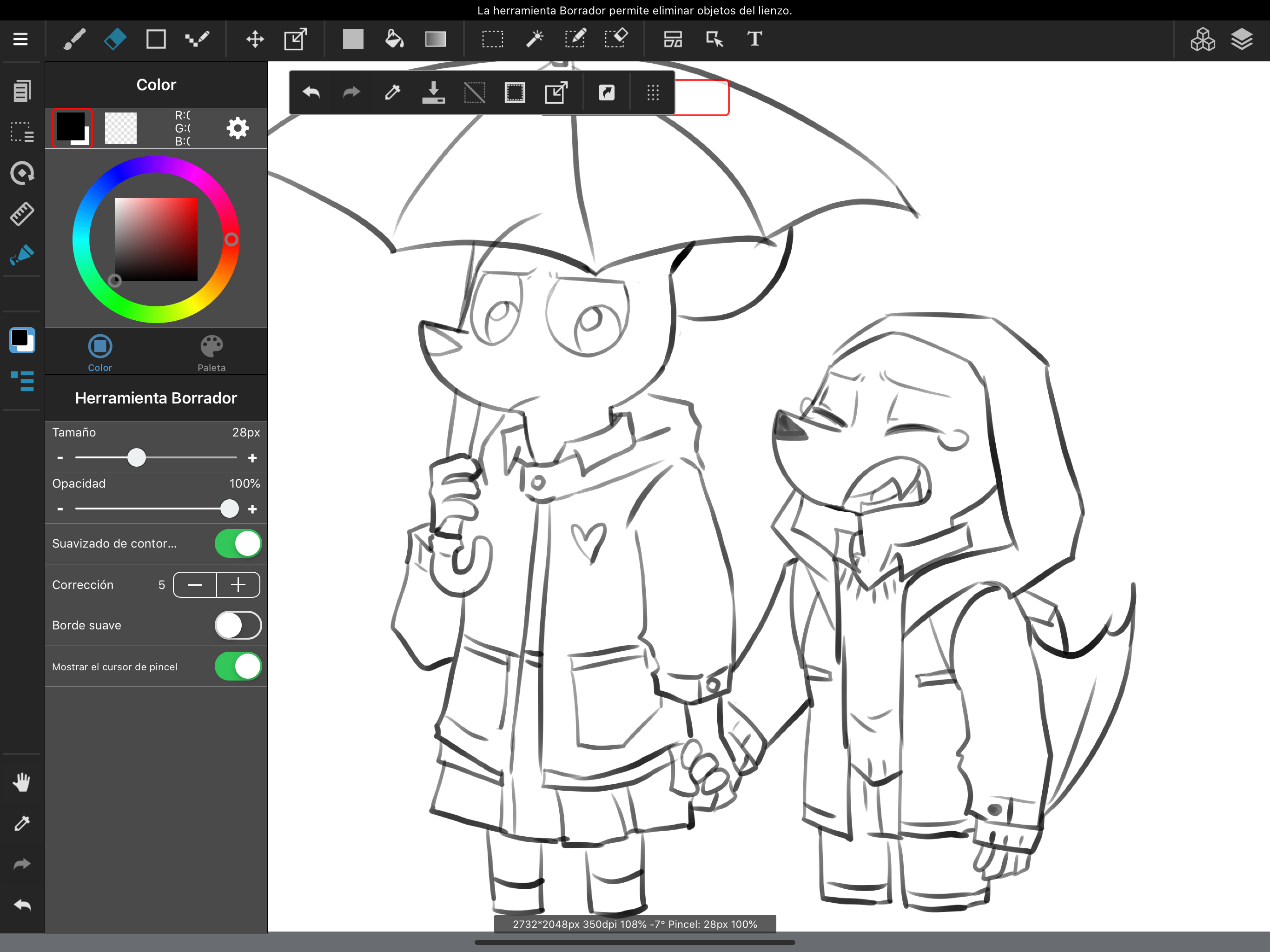
Task: Switch to the Paleta tab
Action: tap(212, 352)
